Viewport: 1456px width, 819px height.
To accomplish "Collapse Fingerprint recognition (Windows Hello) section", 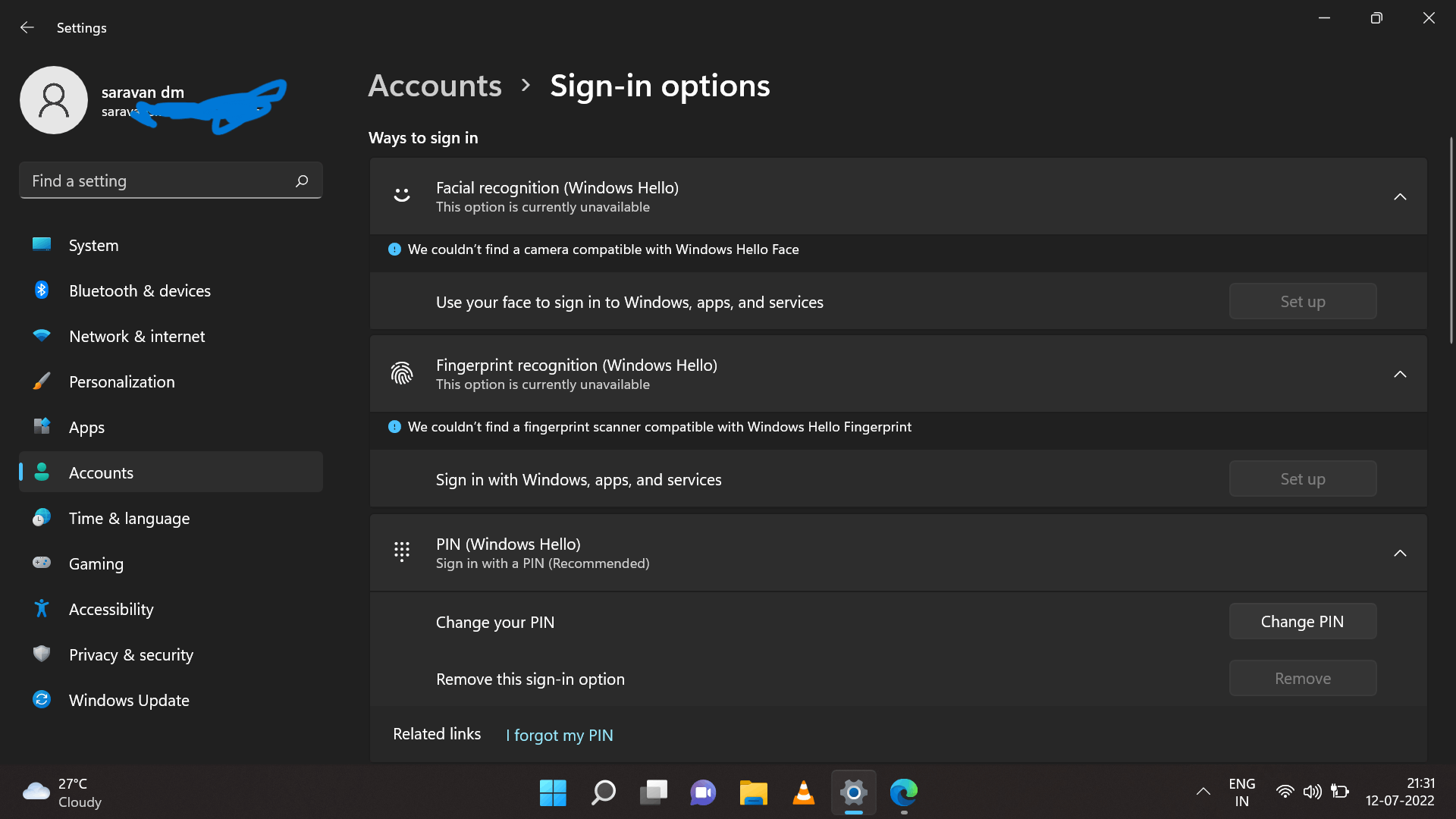I will click(1400, 374).
